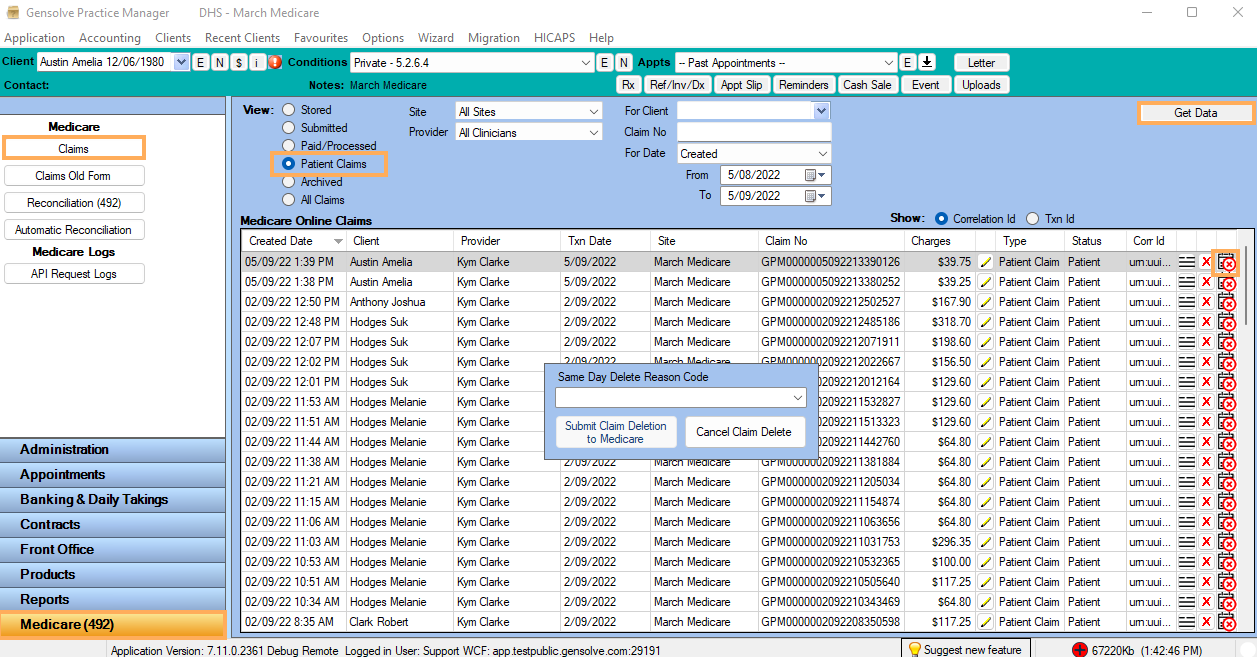
Task: Open the lines detail icon for $39.25 claim
Action: point(1187,282)
